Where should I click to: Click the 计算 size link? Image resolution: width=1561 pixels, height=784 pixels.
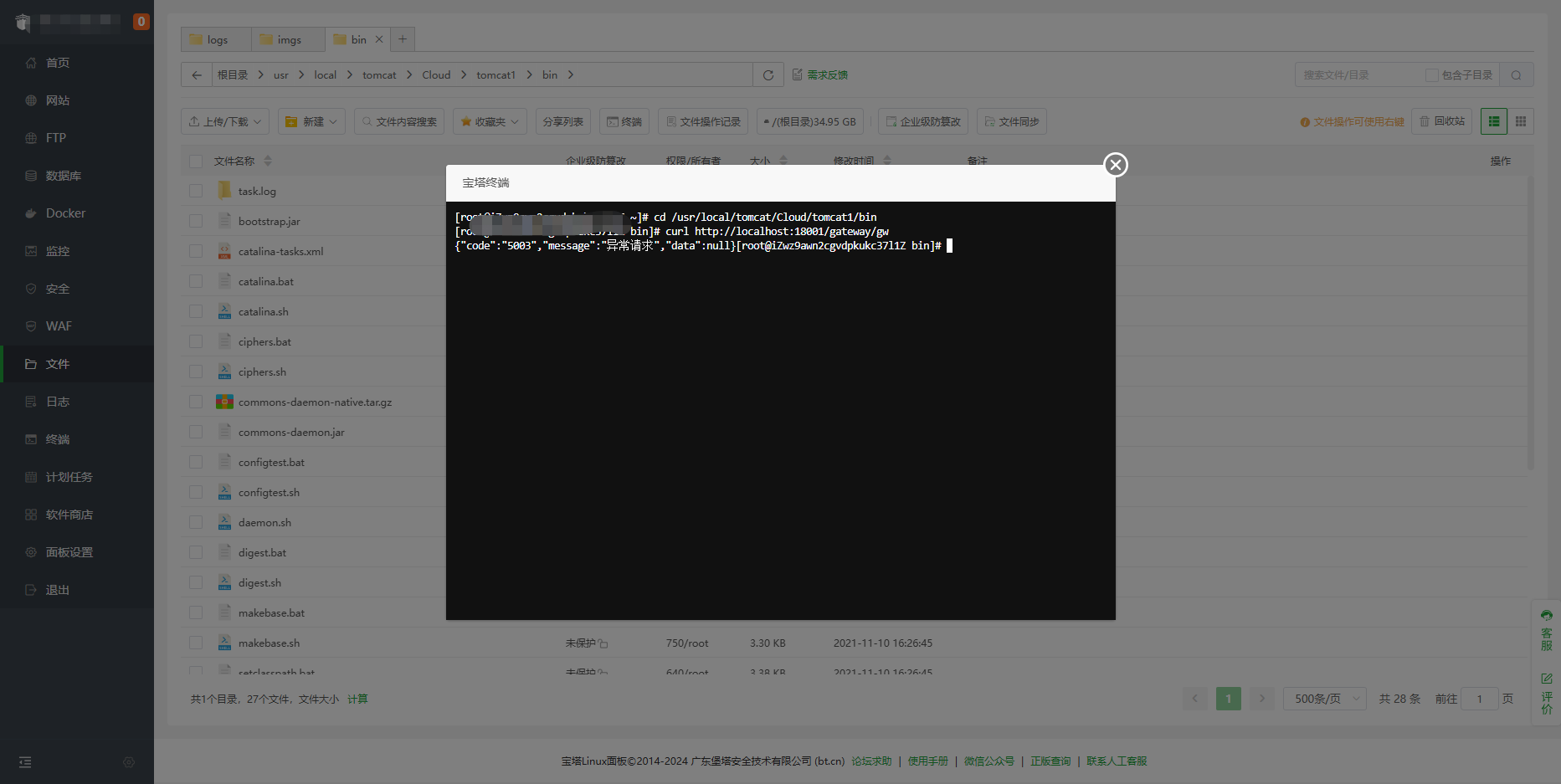click(357, 699)
